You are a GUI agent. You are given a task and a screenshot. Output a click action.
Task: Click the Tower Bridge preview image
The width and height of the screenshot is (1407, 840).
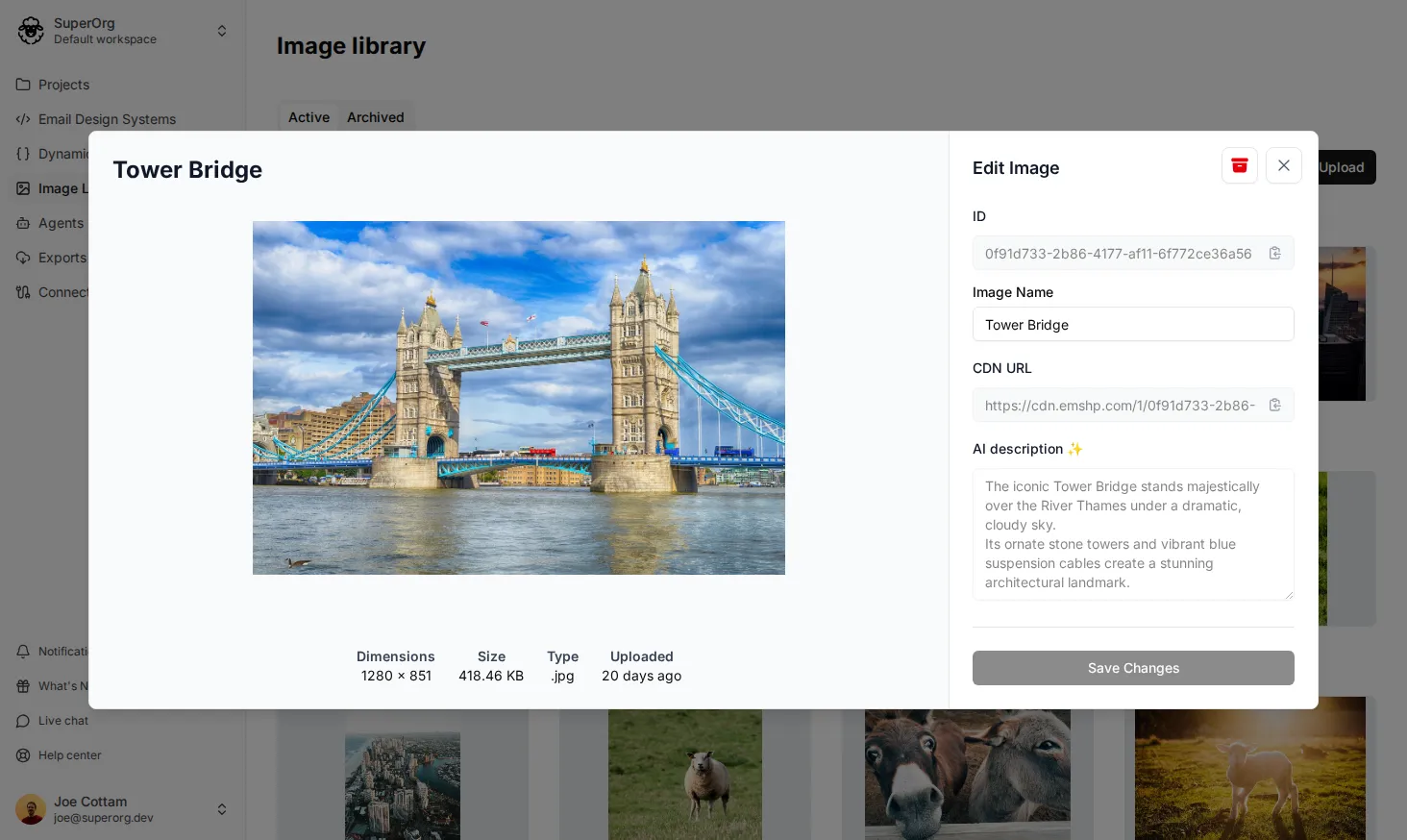click(x=519, y=398)
